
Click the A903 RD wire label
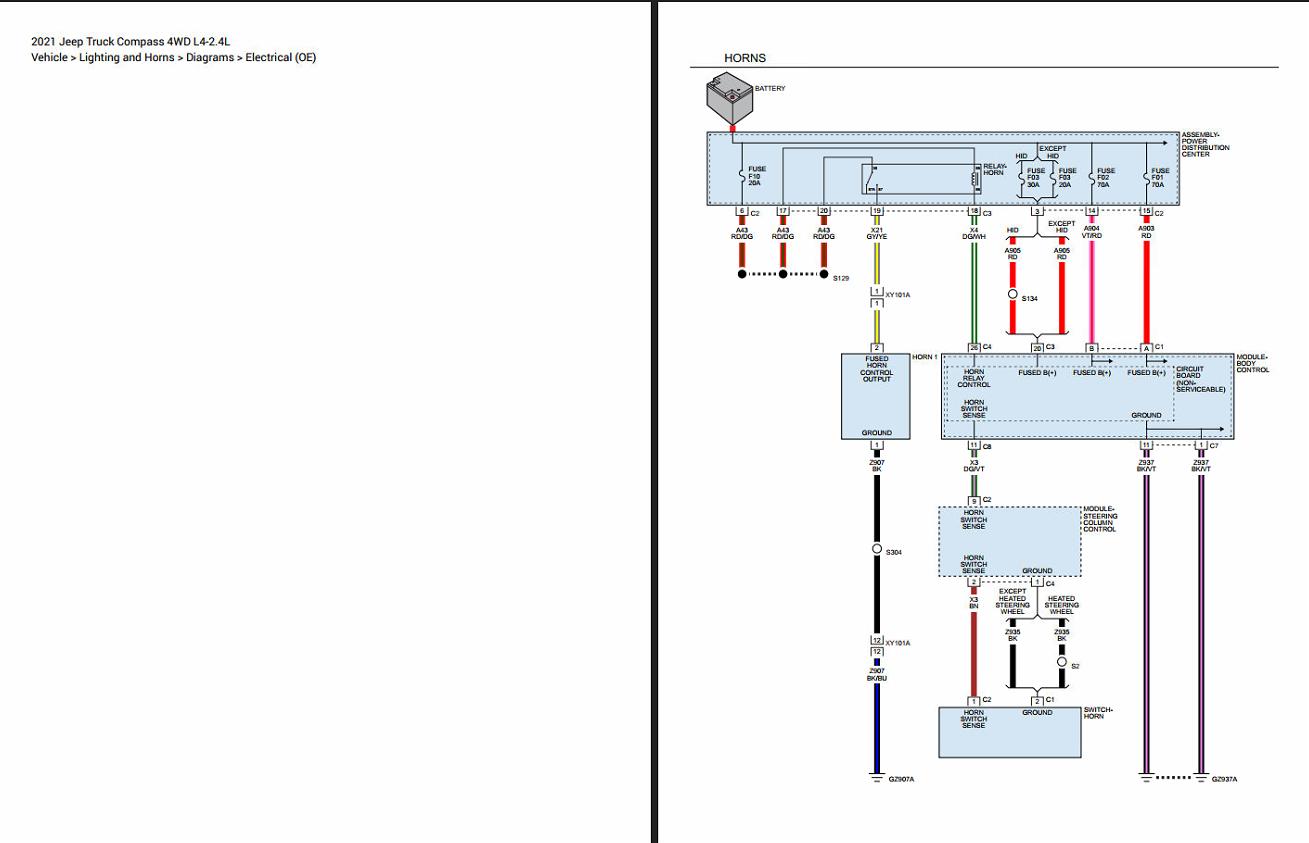tap(1146, 231)
